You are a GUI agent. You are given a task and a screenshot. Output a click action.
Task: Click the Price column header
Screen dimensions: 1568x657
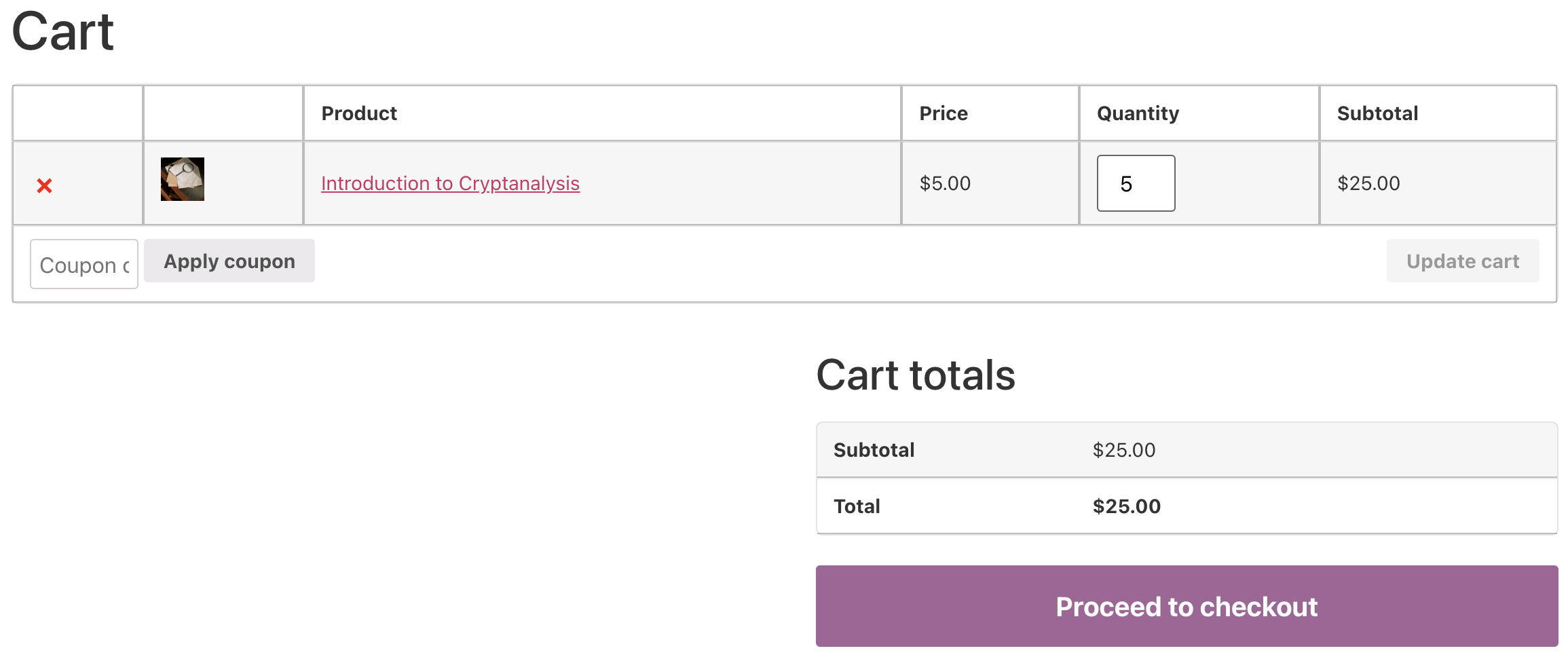[943, 113]
